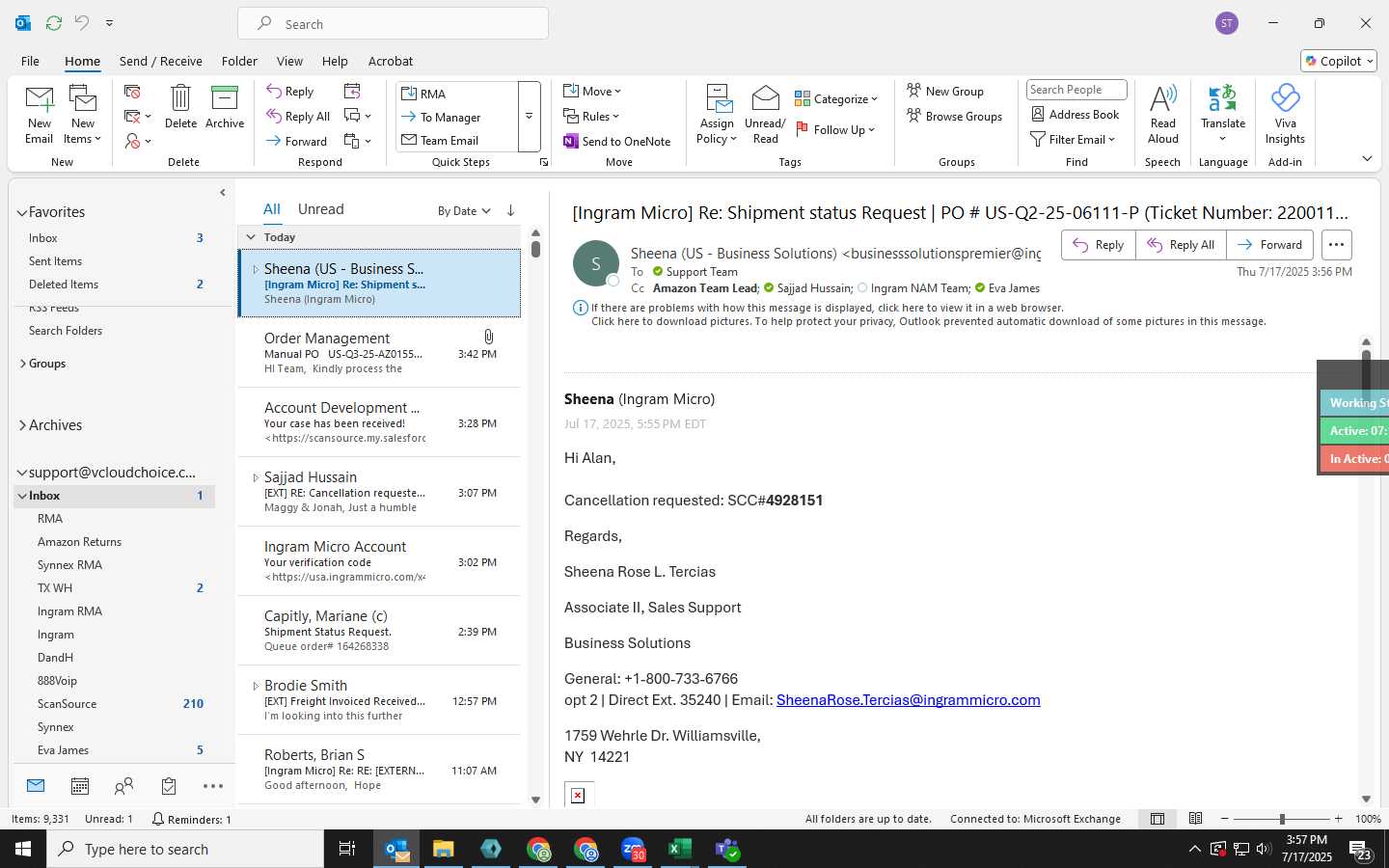
Task: Open Rules dropdown
Action: [591, 117]
